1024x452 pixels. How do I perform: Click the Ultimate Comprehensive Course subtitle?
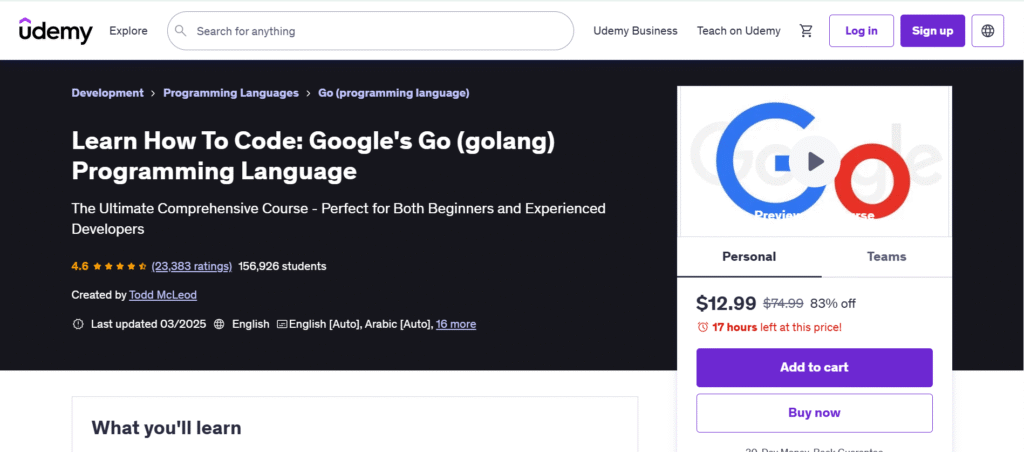click(x=338, y=219)
